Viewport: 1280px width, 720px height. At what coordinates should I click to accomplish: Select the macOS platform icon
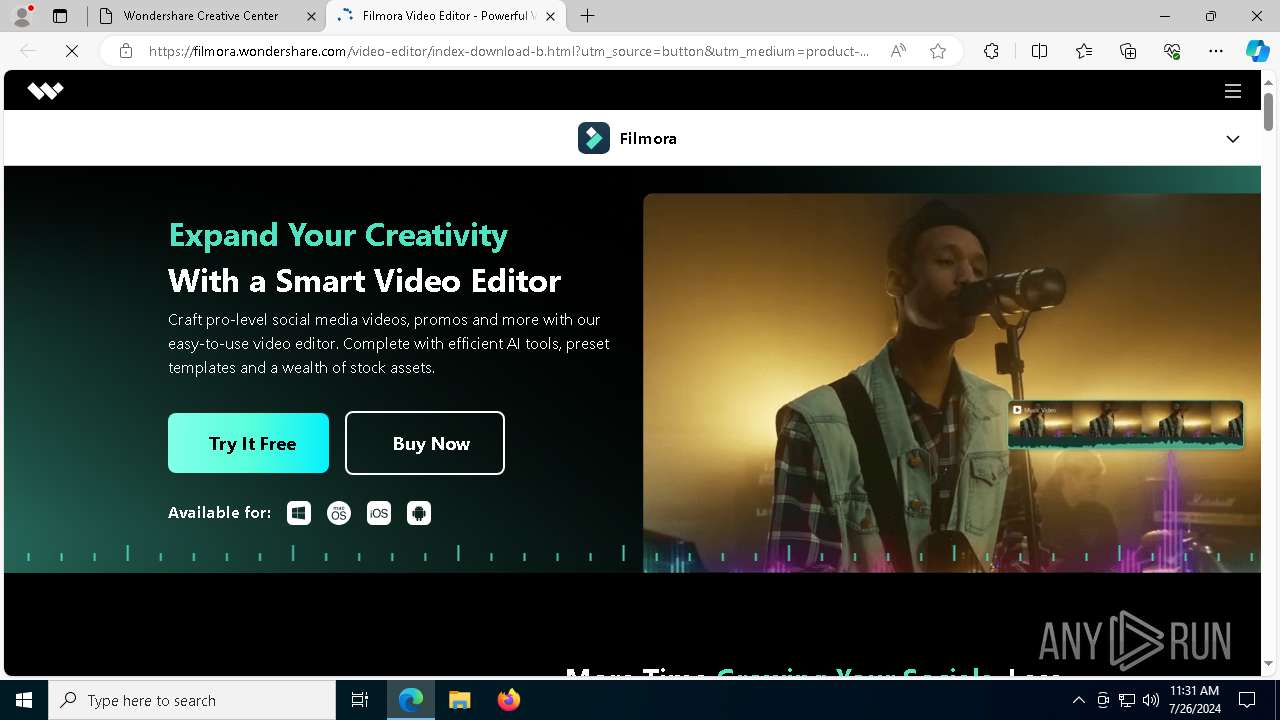click(x=339, y=513)
